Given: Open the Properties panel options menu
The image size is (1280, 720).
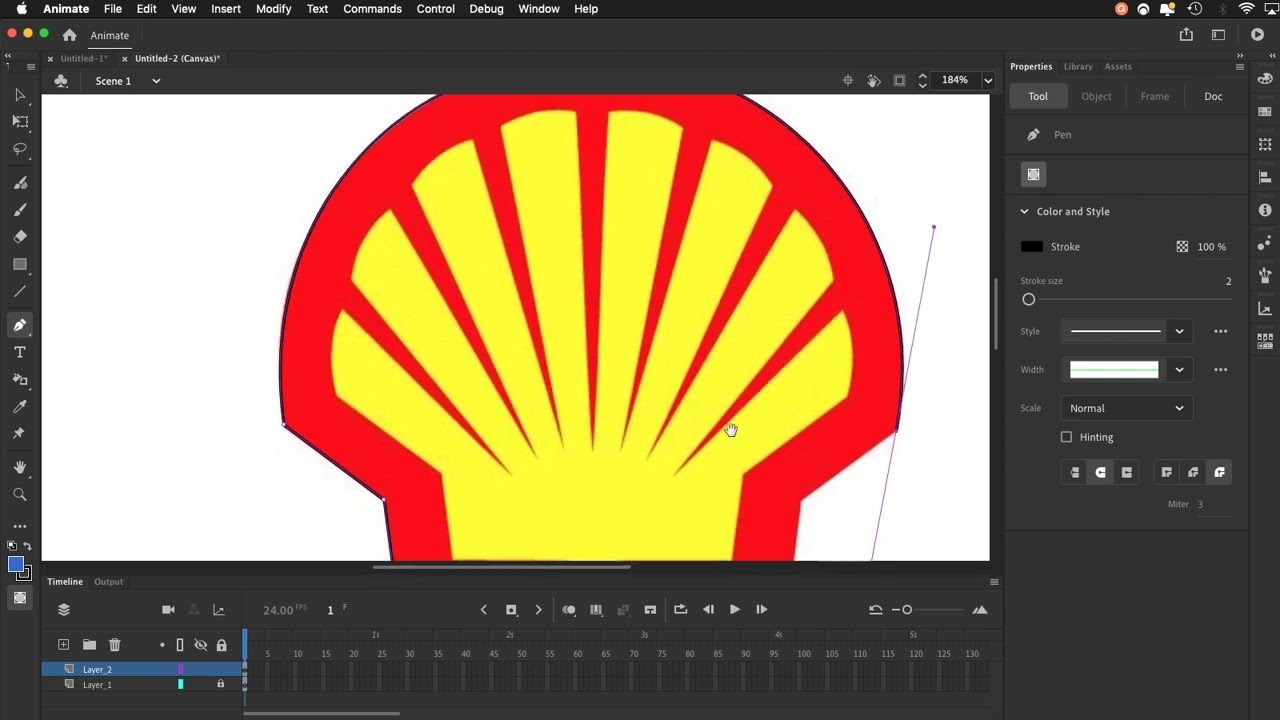Looking at the screenshot, I should tap(1240, 67).
